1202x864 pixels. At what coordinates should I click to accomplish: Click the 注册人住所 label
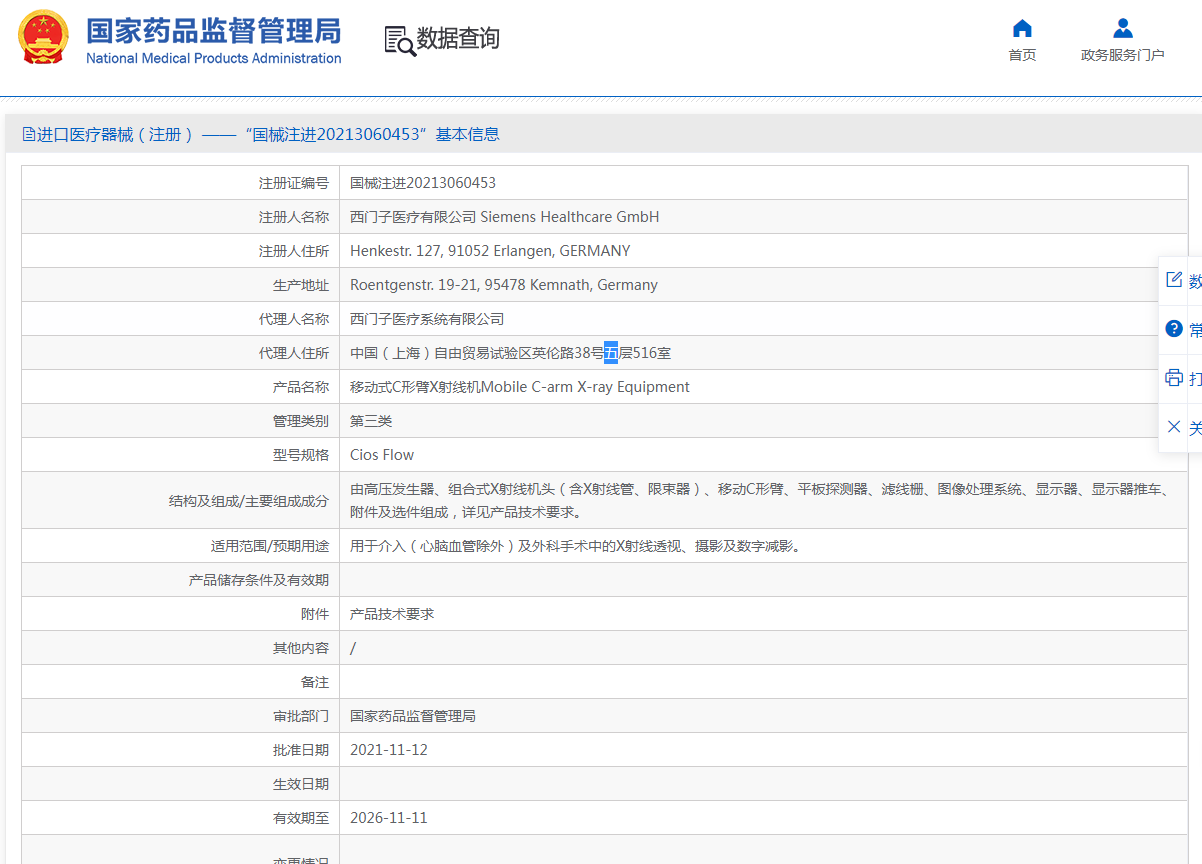click(294, 251)
